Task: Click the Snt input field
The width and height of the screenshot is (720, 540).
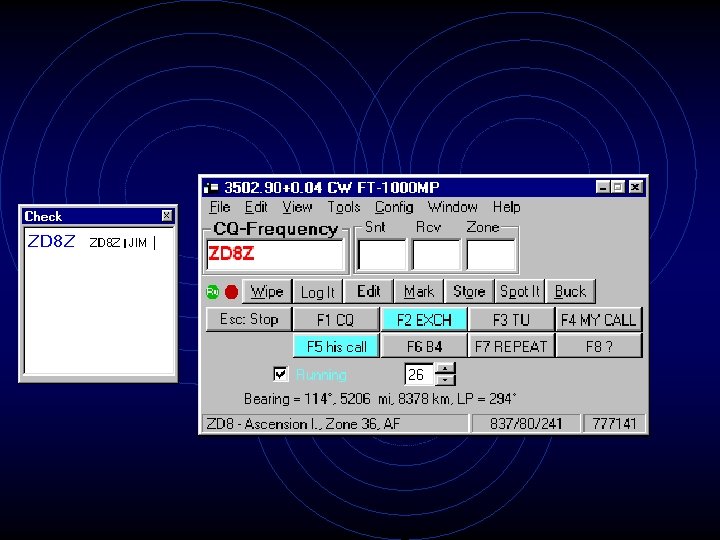Action: 382,254
